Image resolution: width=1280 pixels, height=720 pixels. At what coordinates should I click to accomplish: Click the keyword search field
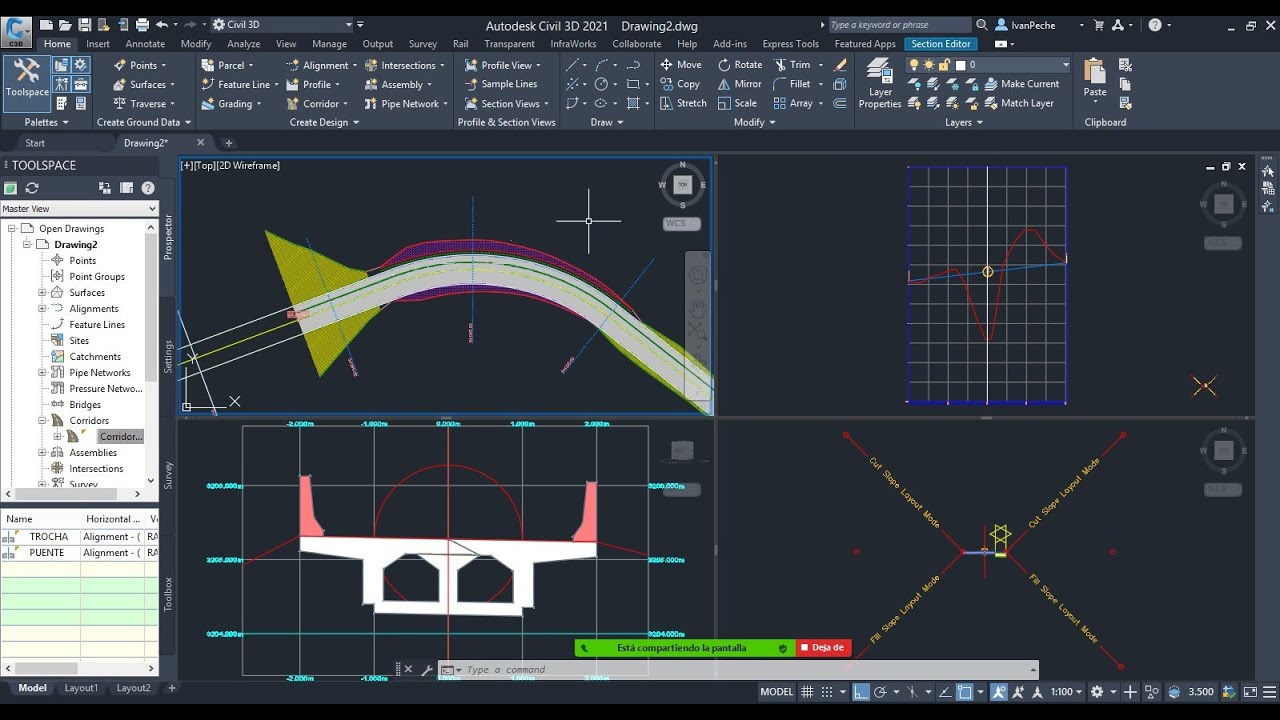898,25
